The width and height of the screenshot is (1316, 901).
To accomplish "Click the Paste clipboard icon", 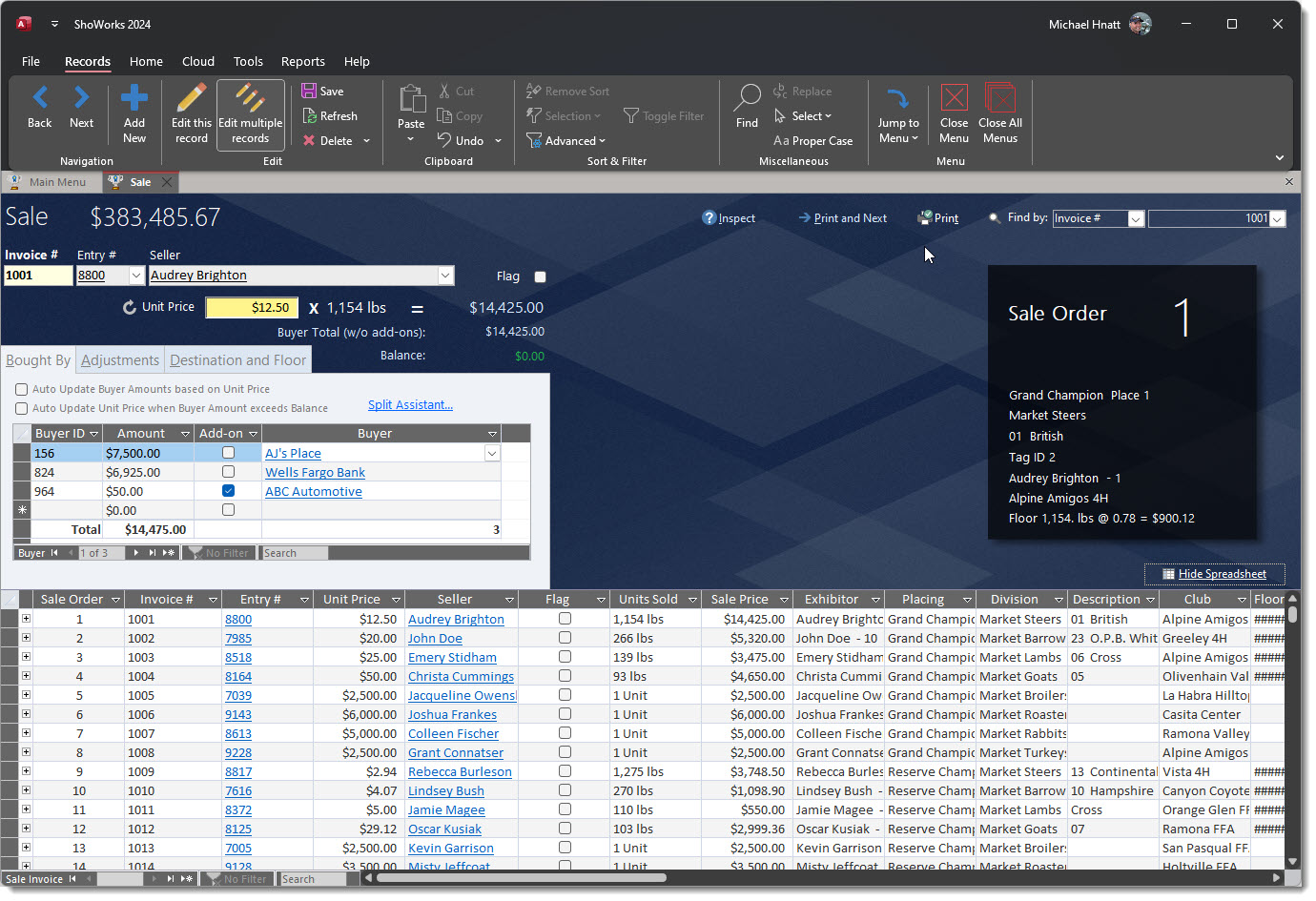I will coord(411,97).
